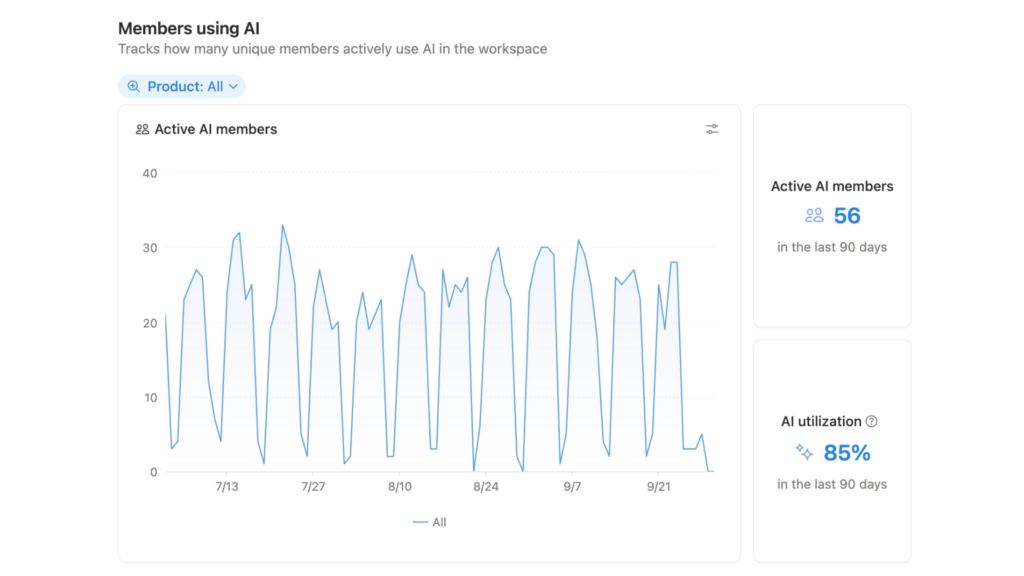This screenshot has height=576, width=1024.
Task: Click 'in the last 90 days' under 85%
Action: (x=832, y=484)
